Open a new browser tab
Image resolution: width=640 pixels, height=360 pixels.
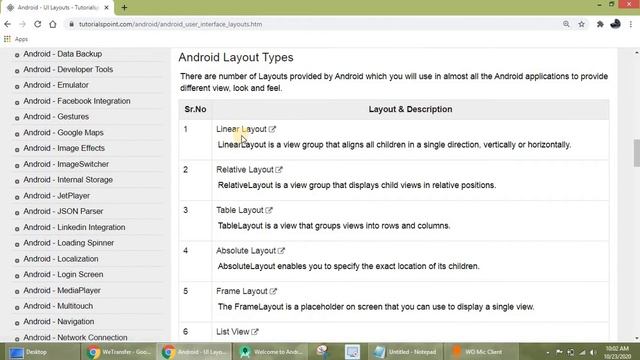coord(124,7)
